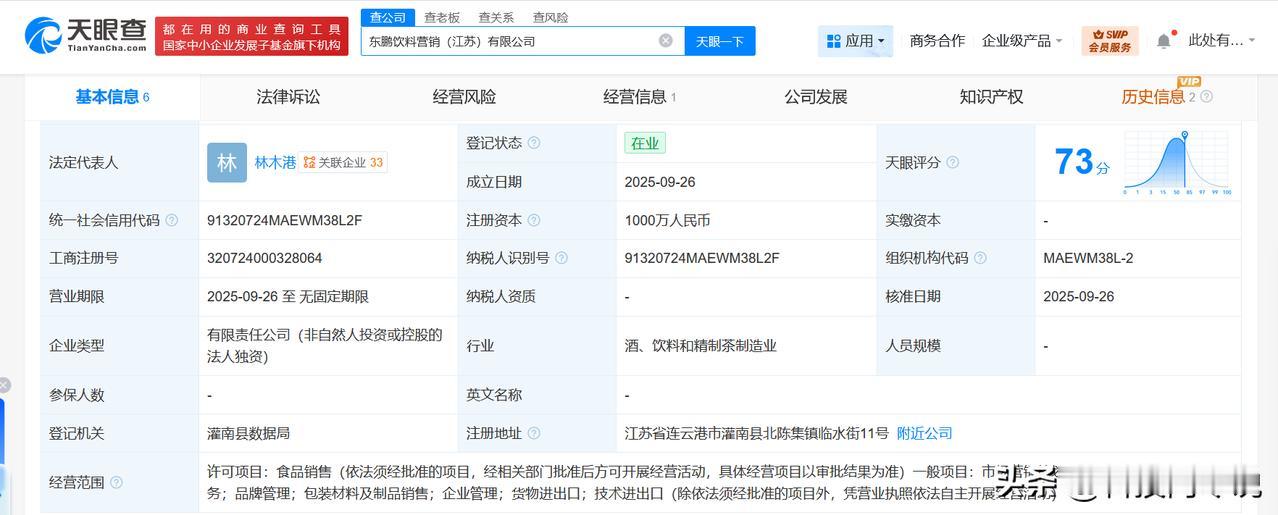Viewport: 1278px width, 515px height.
Task: Click the 灌南县数据局 registration authority value
Action: point(249,433)
